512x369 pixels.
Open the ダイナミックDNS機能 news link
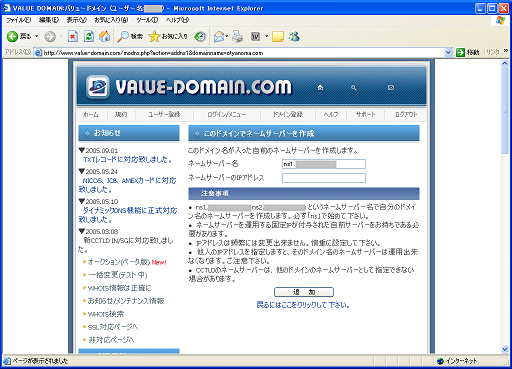coord(128,215)
